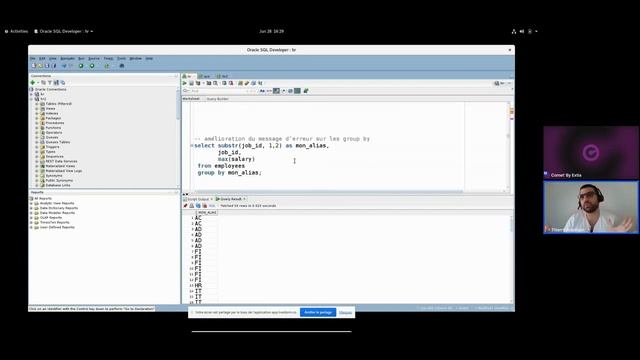Click the Filter funnel icon in Connections panel
Viewport: 640px width, 360px height.
[50, 82]
